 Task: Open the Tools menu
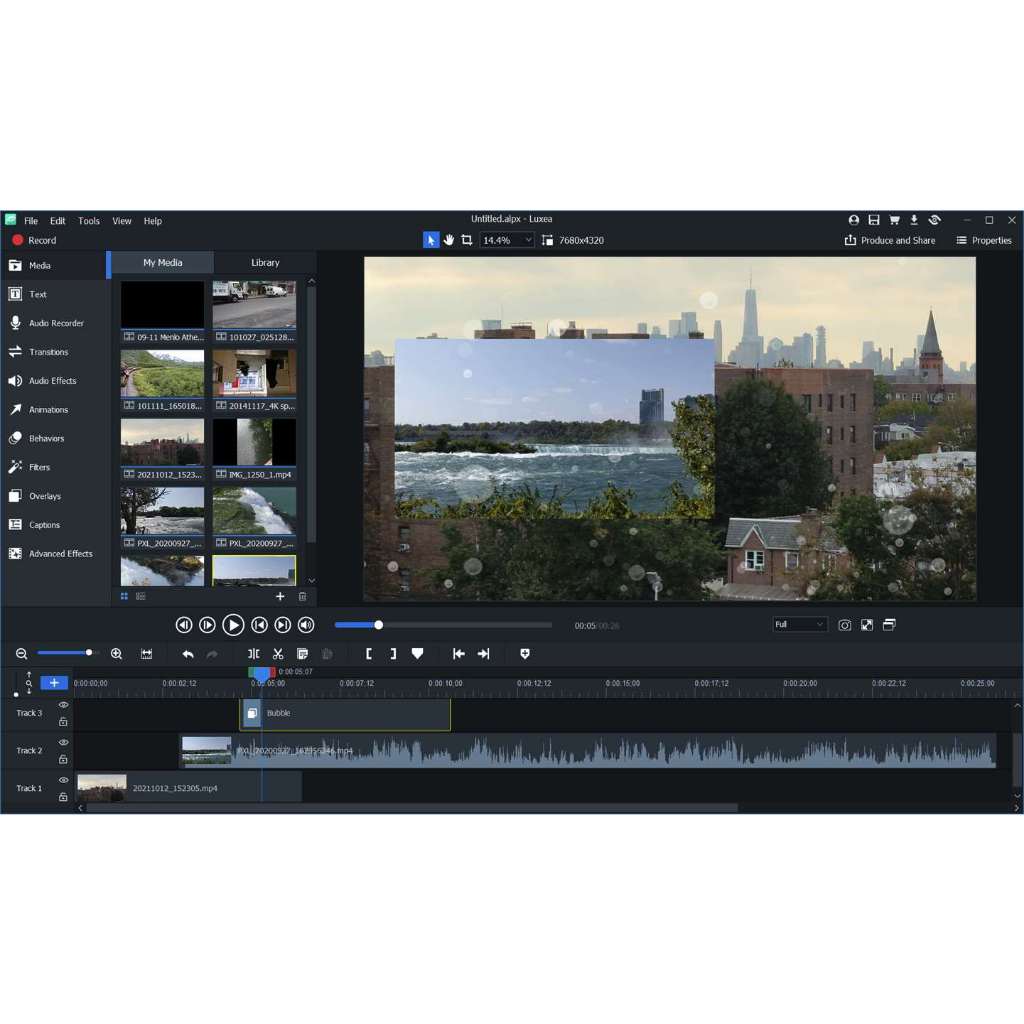tap(89, 221)
